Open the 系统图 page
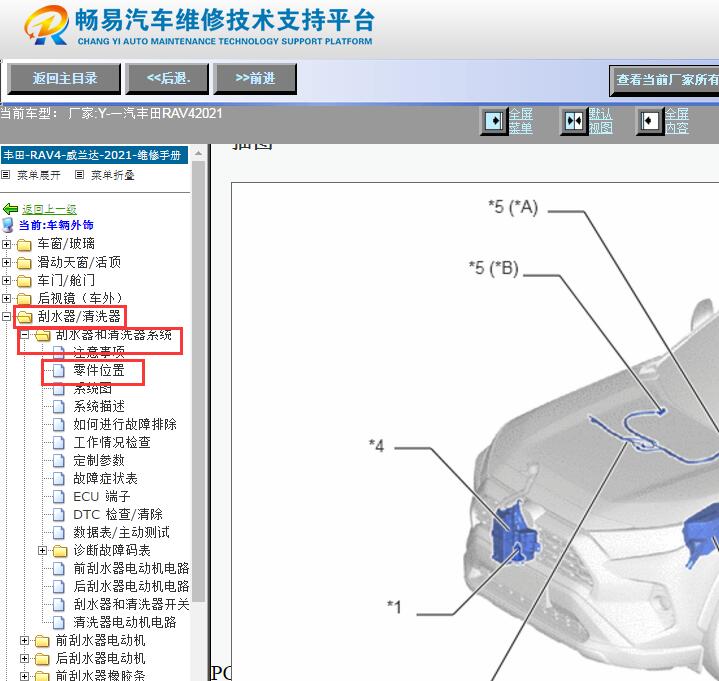 click(x=93, y=389)
